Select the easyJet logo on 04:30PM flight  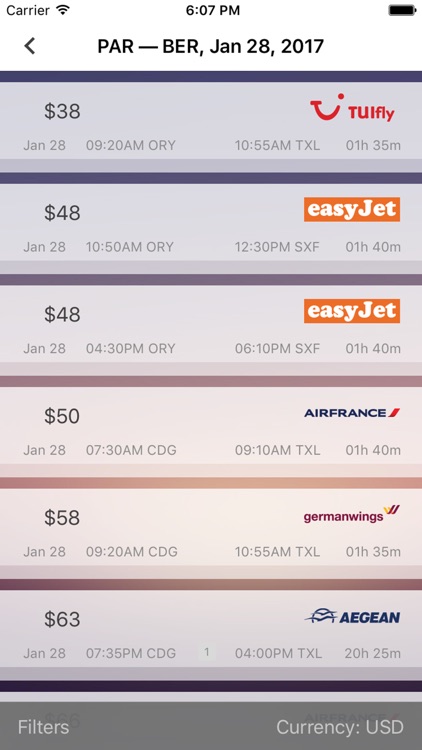pos(352,311)
